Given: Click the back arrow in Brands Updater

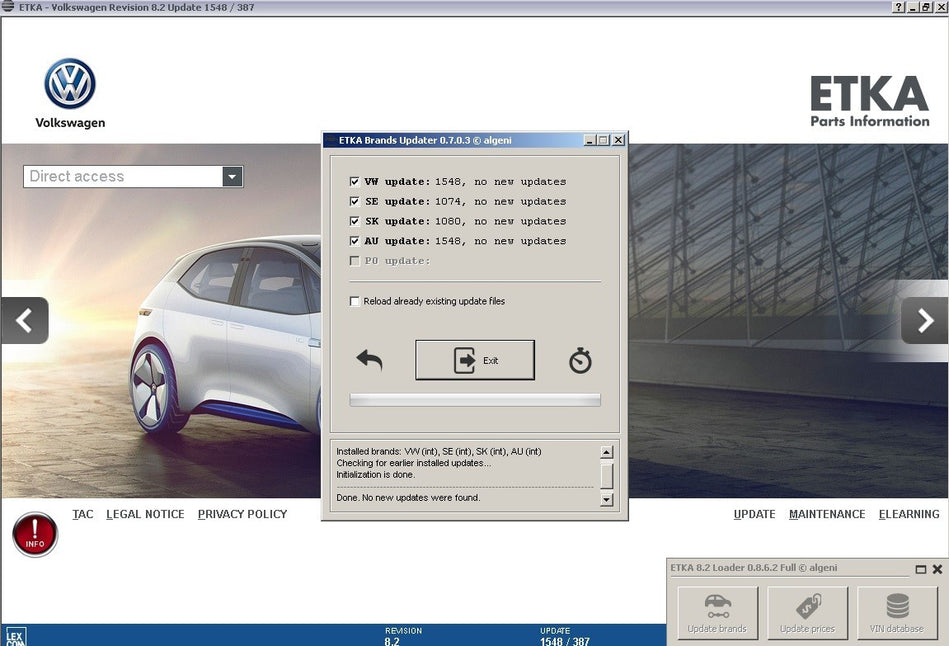Looking at the screenshot, I should [x=369, y=360].
